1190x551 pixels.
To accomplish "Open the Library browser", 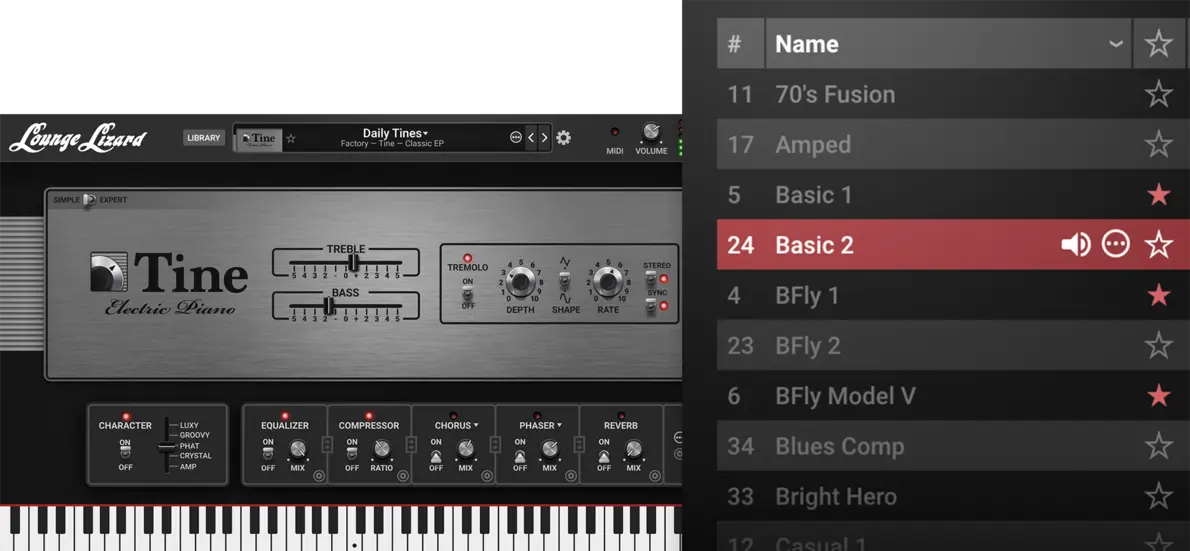I will click(x=204, y=138).
